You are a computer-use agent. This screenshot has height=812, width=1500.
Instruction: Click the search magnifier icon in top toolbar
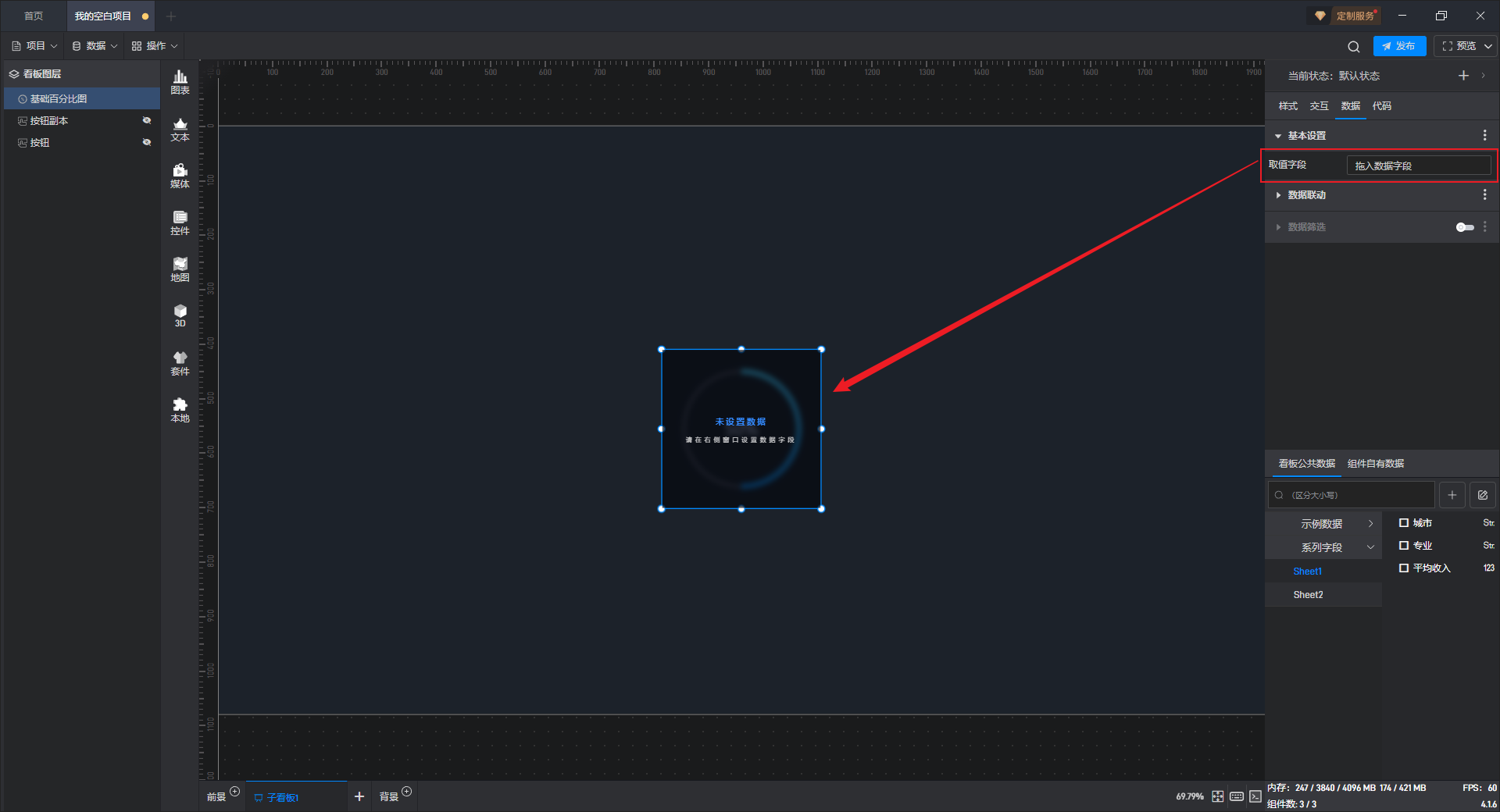point(1354,47)
